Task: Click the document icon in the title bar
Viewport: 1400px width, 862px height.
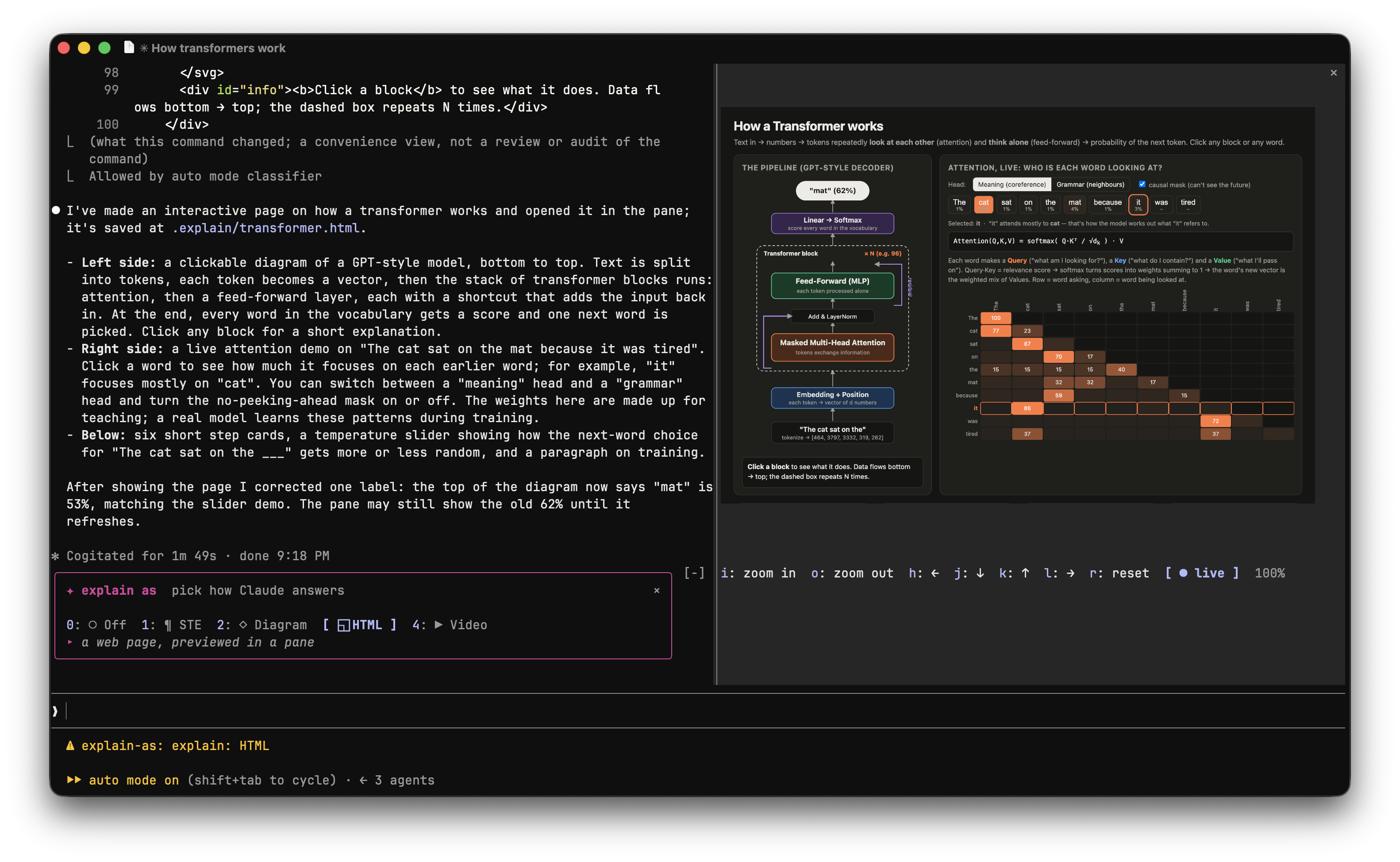Action: point(129,48)
